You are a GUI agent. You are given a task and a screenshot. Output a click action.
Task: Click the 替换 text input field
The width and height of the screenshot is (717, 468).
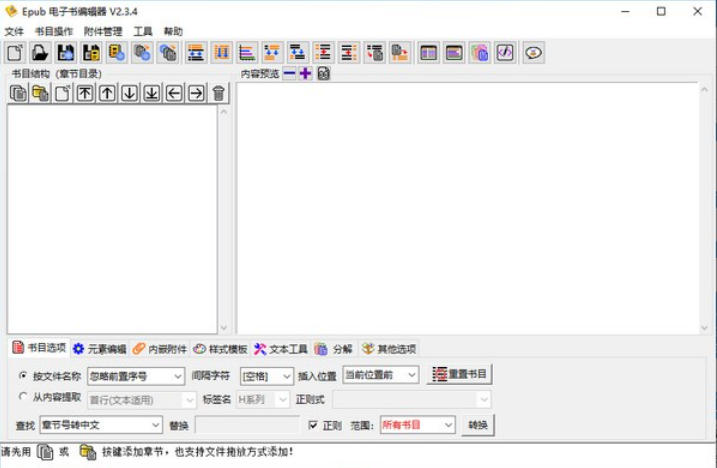[x=246, y=425]
